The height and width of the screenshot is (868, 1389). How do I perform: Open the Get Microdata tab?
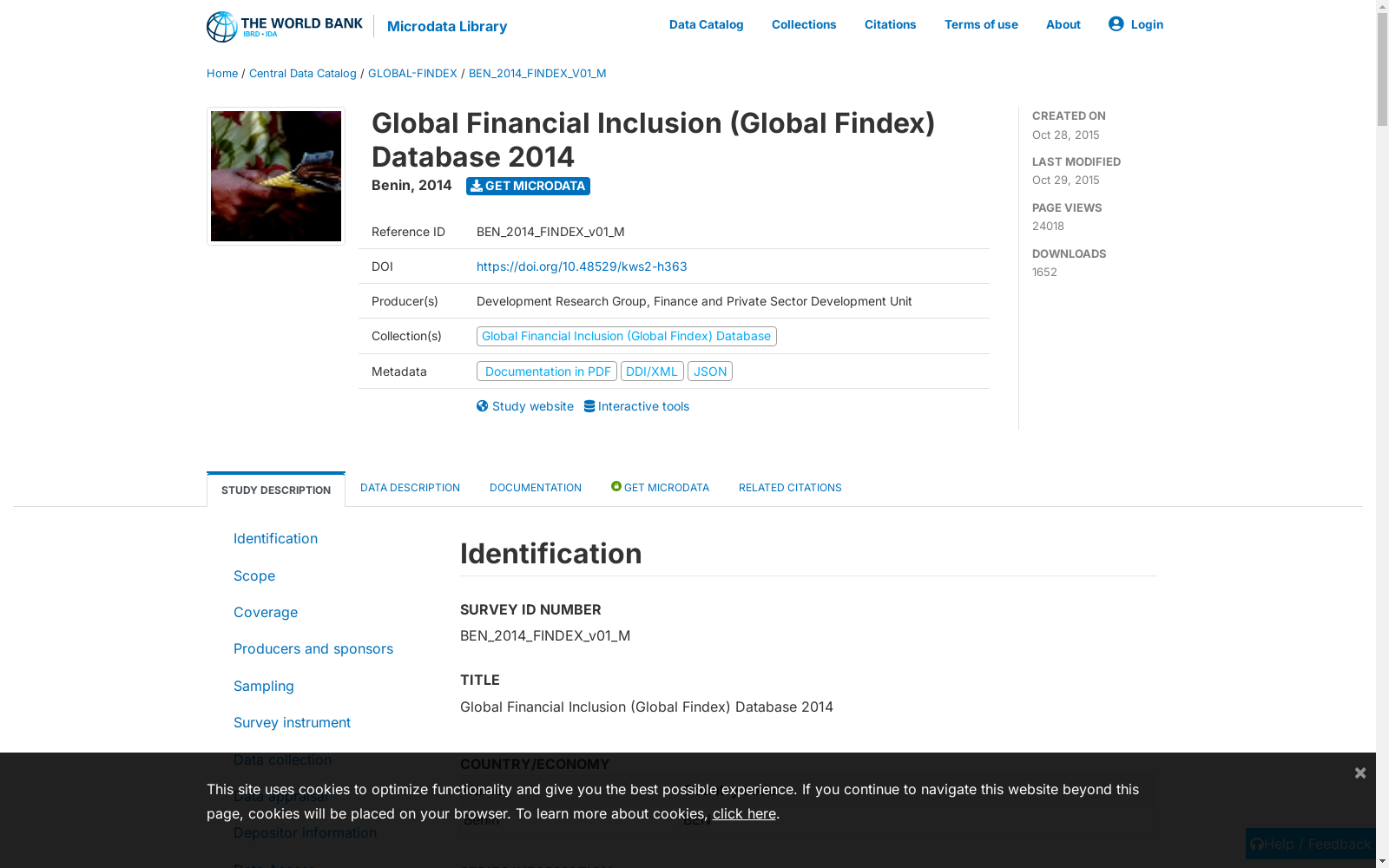[x=660, y=488]
